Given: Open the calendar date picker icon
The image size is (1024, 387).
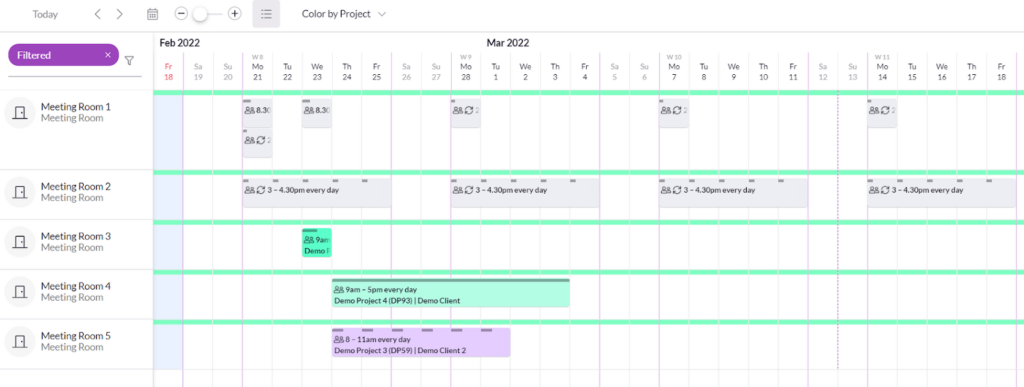Looking at the screenshot, I should (x=152, y=14).
